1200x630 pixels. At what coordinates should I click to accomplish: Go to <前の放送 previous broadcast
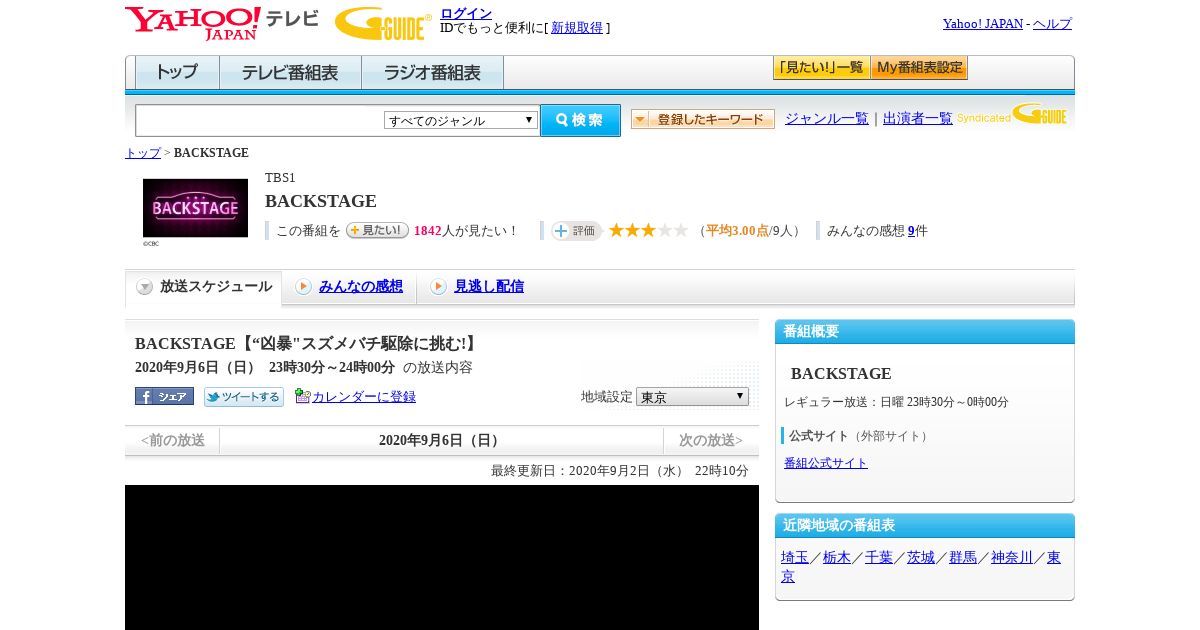[x=173, y=440]
